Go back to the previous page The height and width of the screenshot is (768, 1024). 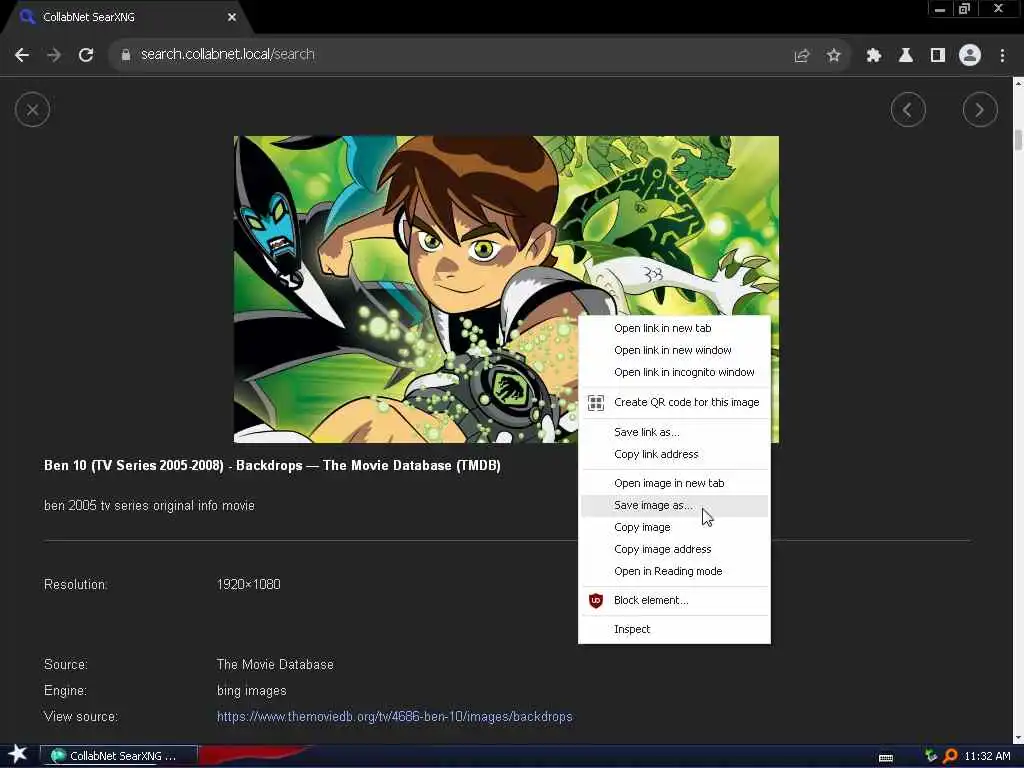pyautogui.click(x=22, y=55)
